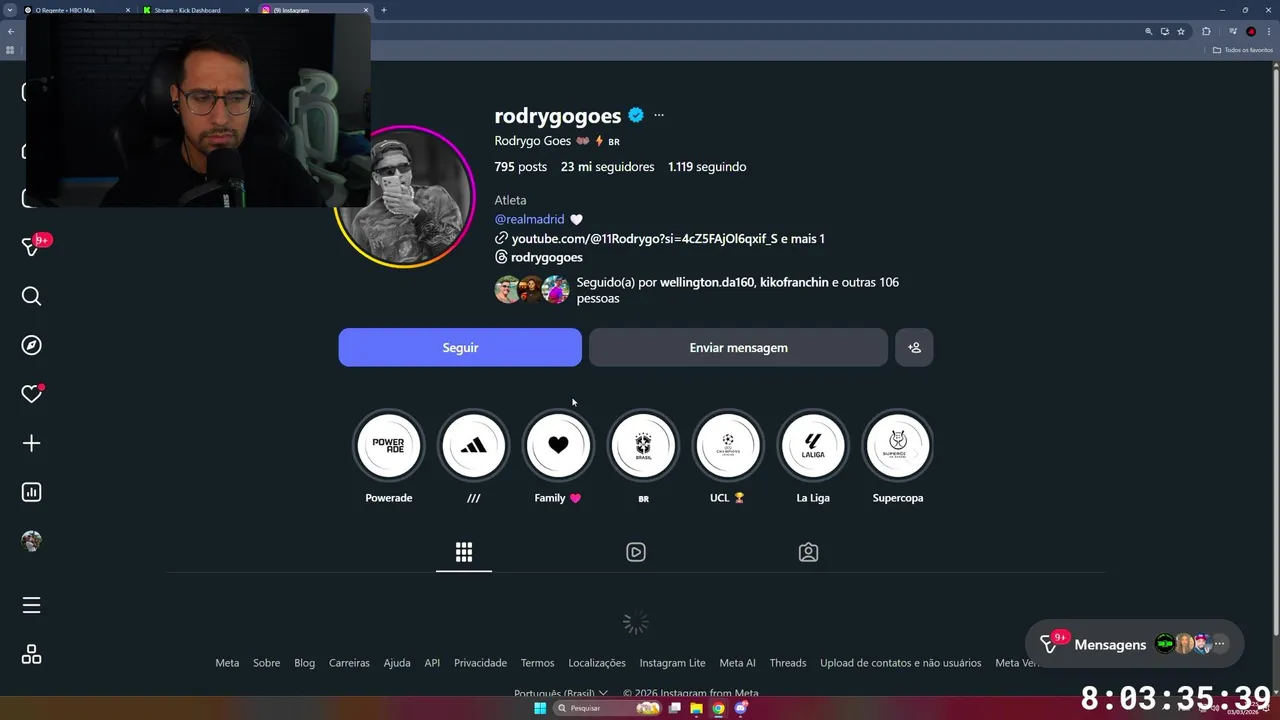
Task: Open the Meta footer link
Action: (x=227, y=663)
